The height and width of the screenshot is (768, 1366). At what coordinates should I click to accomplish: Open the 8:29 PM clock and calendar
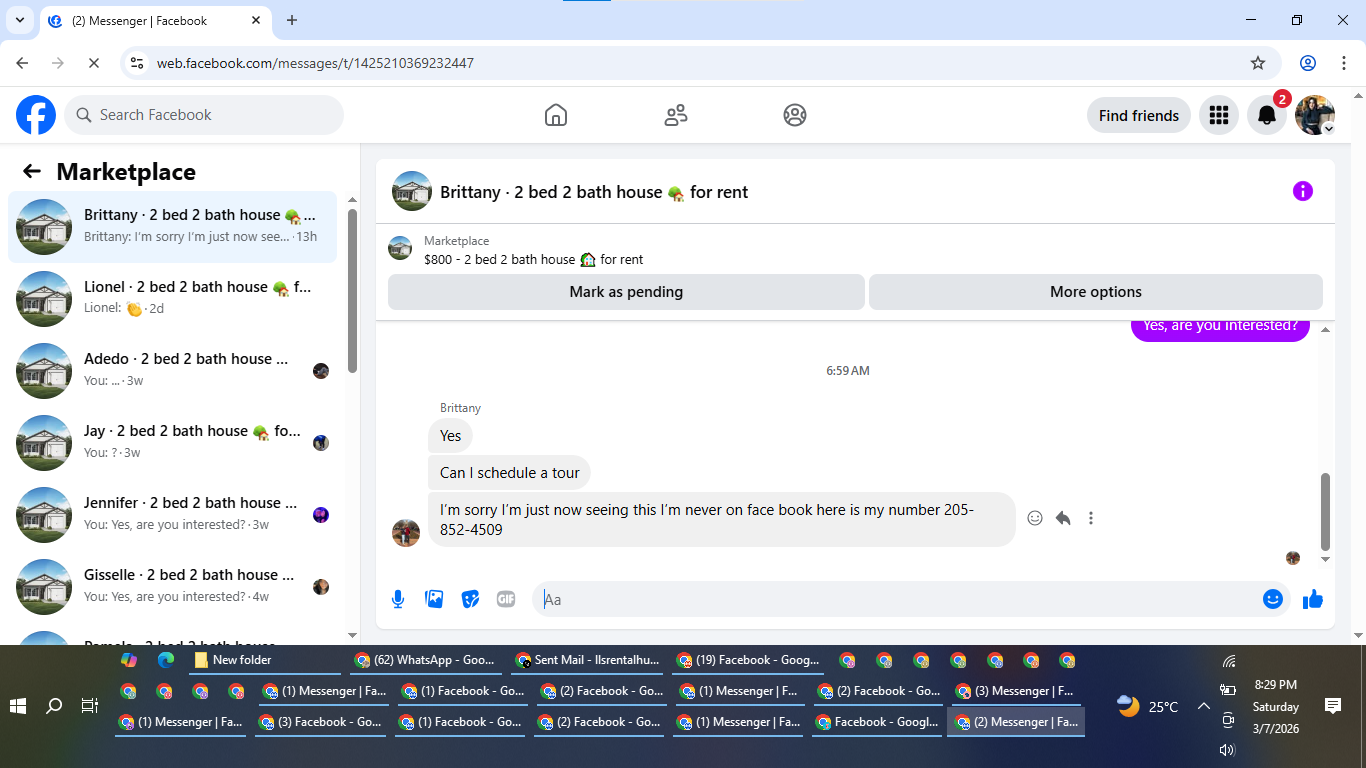click(x=1276, y=707)
